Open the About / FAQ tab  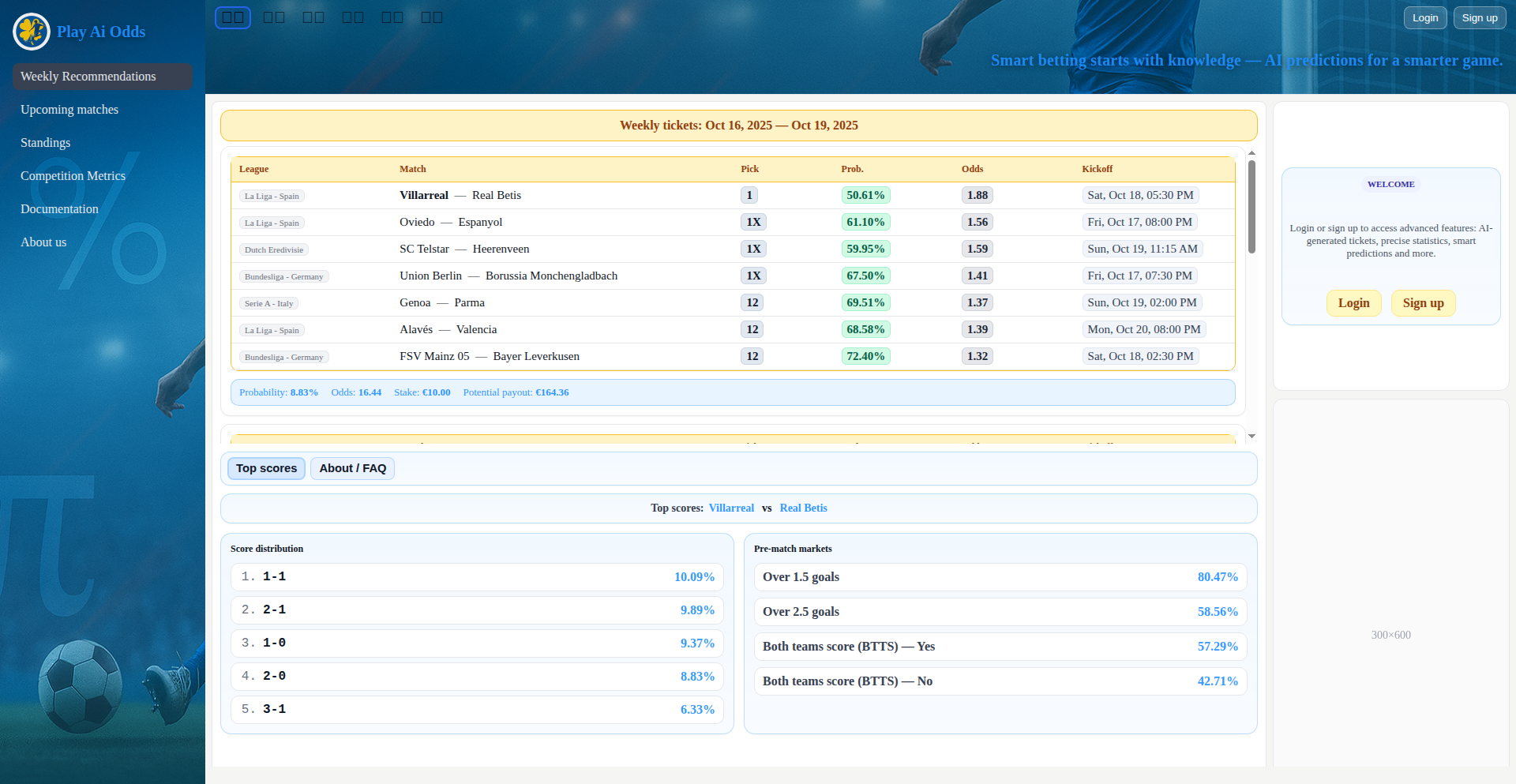click(352, 468)
